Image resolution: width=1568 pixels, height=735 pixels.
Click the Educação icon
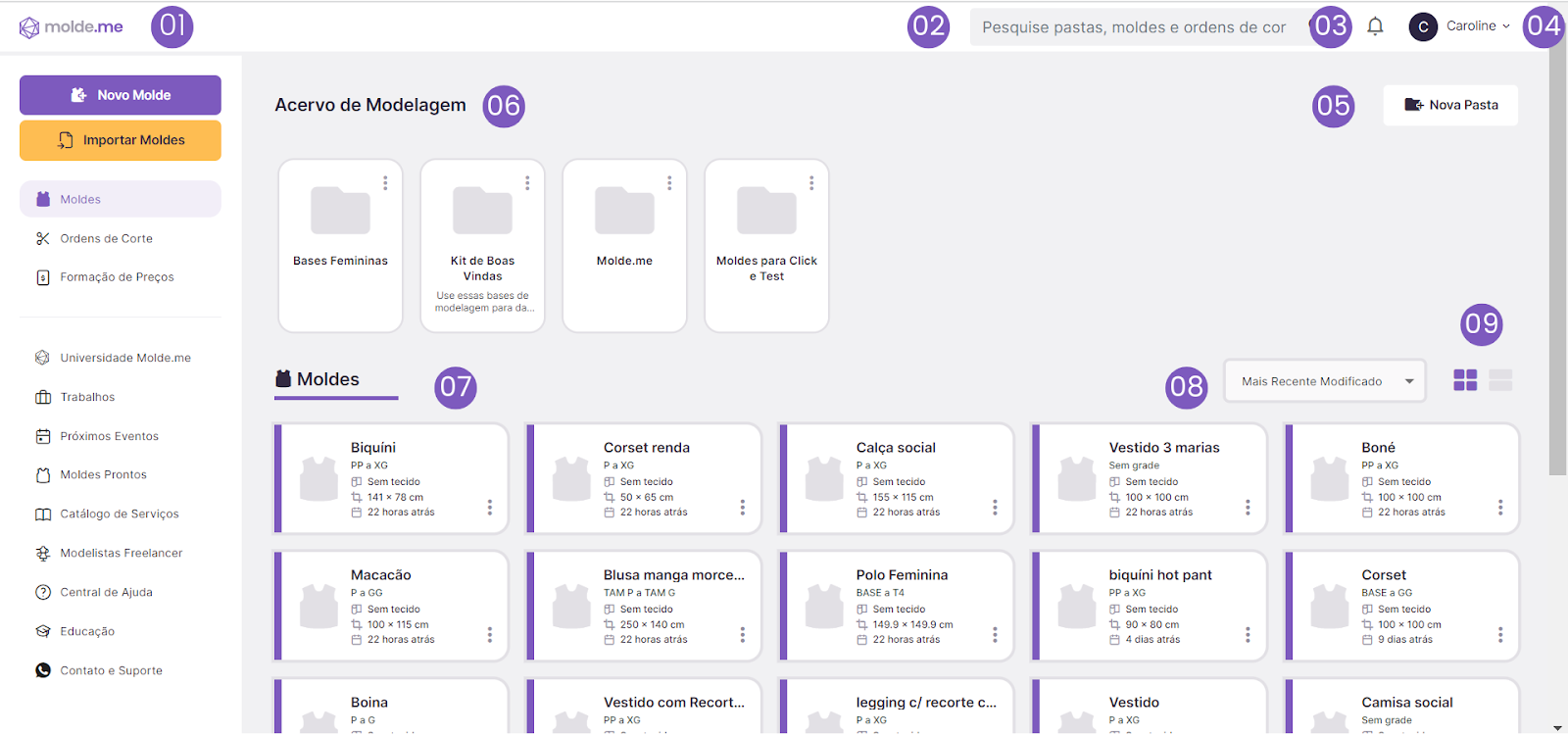[x=43, y=631]
